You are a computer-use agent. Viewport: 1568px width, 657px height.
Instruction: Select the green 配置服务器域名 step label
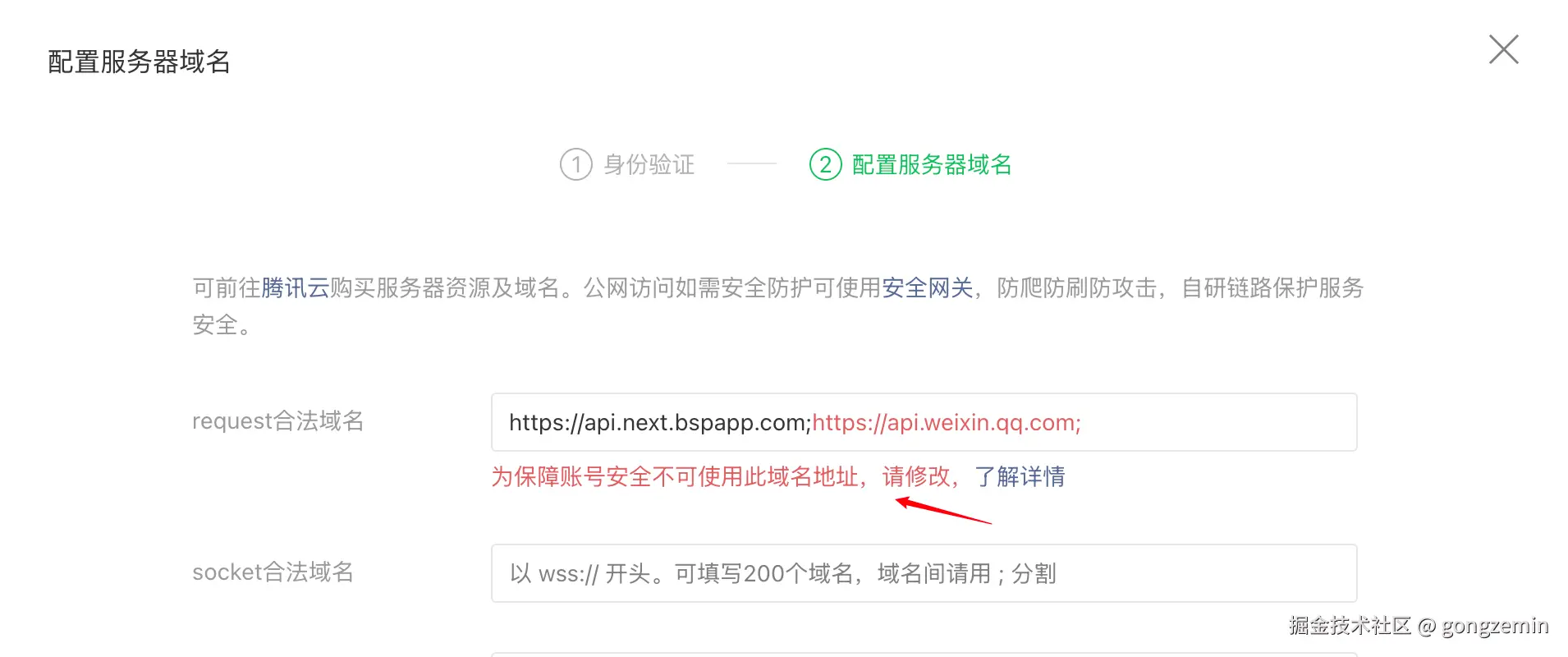point(932,164)
